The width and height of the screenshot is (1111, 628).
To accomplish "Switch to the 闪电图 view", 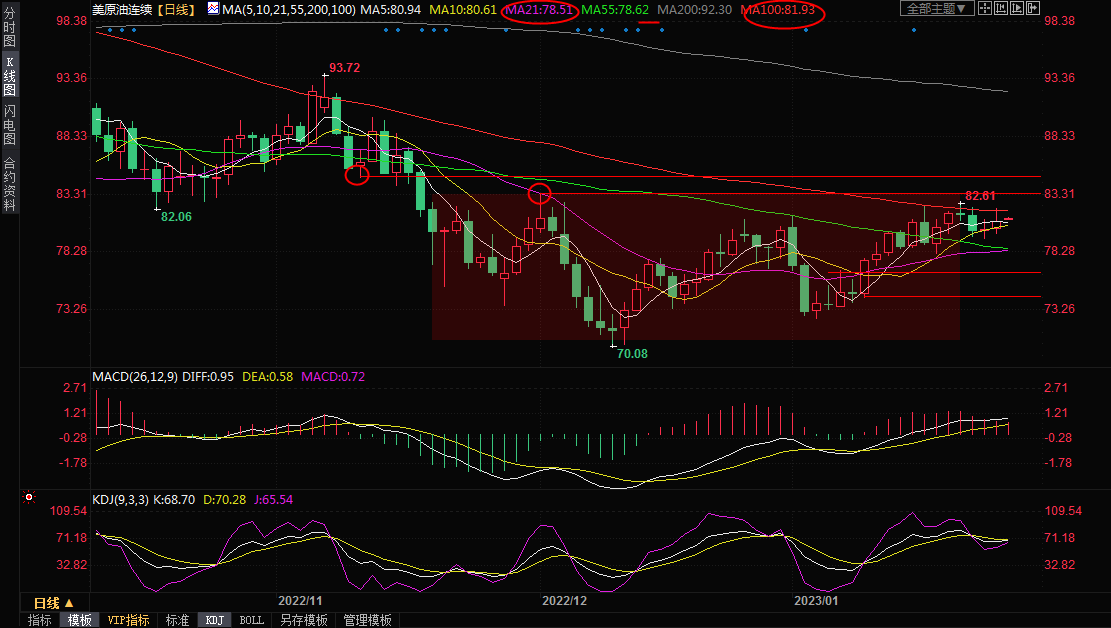I will tap(9, 125).
